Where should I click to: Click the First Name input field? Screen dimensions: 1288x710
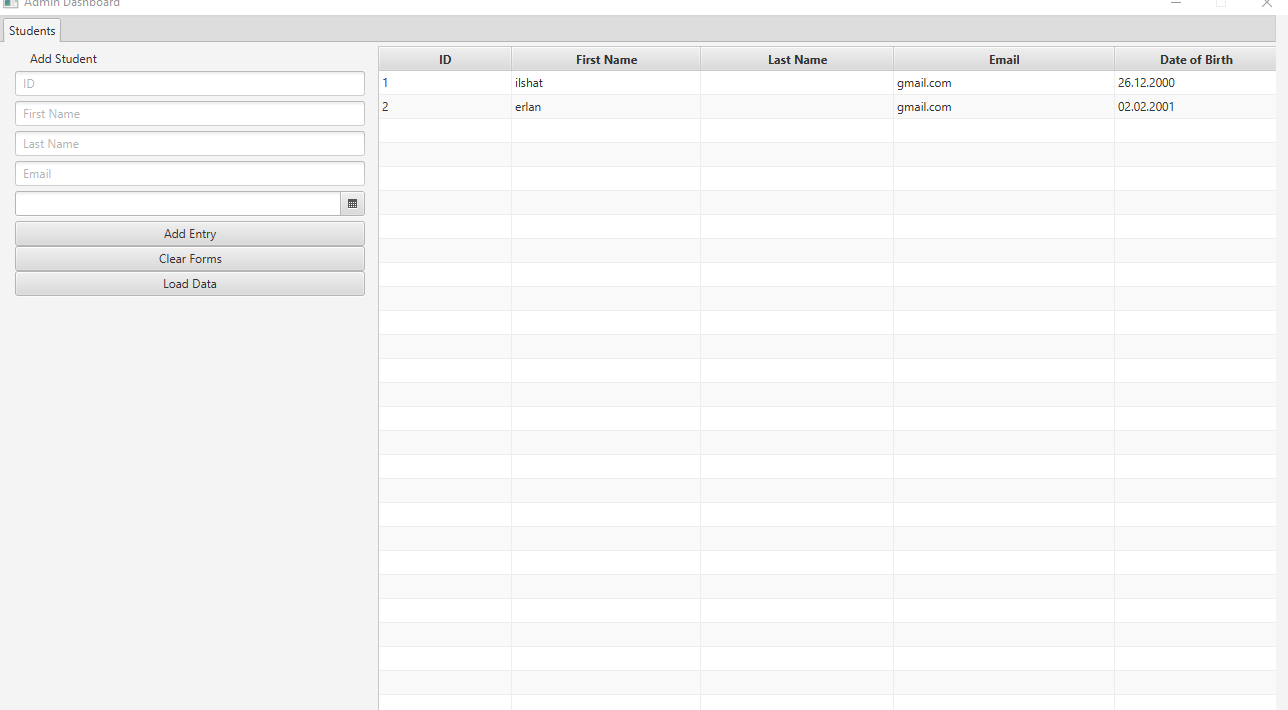coord(189,113)
